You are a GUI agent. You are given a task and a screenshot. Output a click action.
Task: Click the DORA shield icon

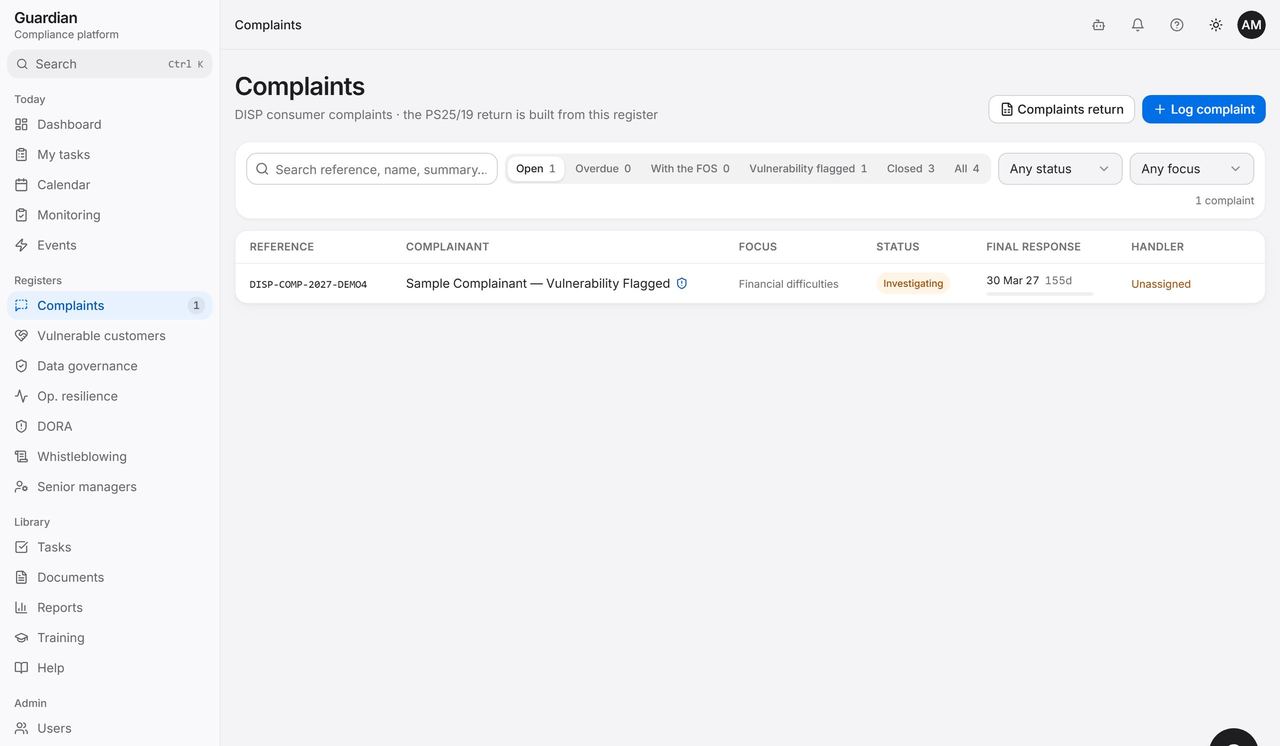tap(21, 426)
